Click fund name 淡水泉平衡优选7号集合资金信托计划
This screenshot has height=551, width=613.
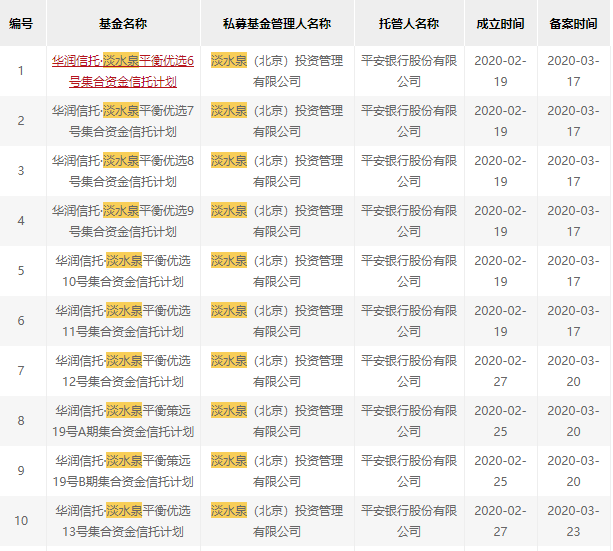(x=123, y=121)
